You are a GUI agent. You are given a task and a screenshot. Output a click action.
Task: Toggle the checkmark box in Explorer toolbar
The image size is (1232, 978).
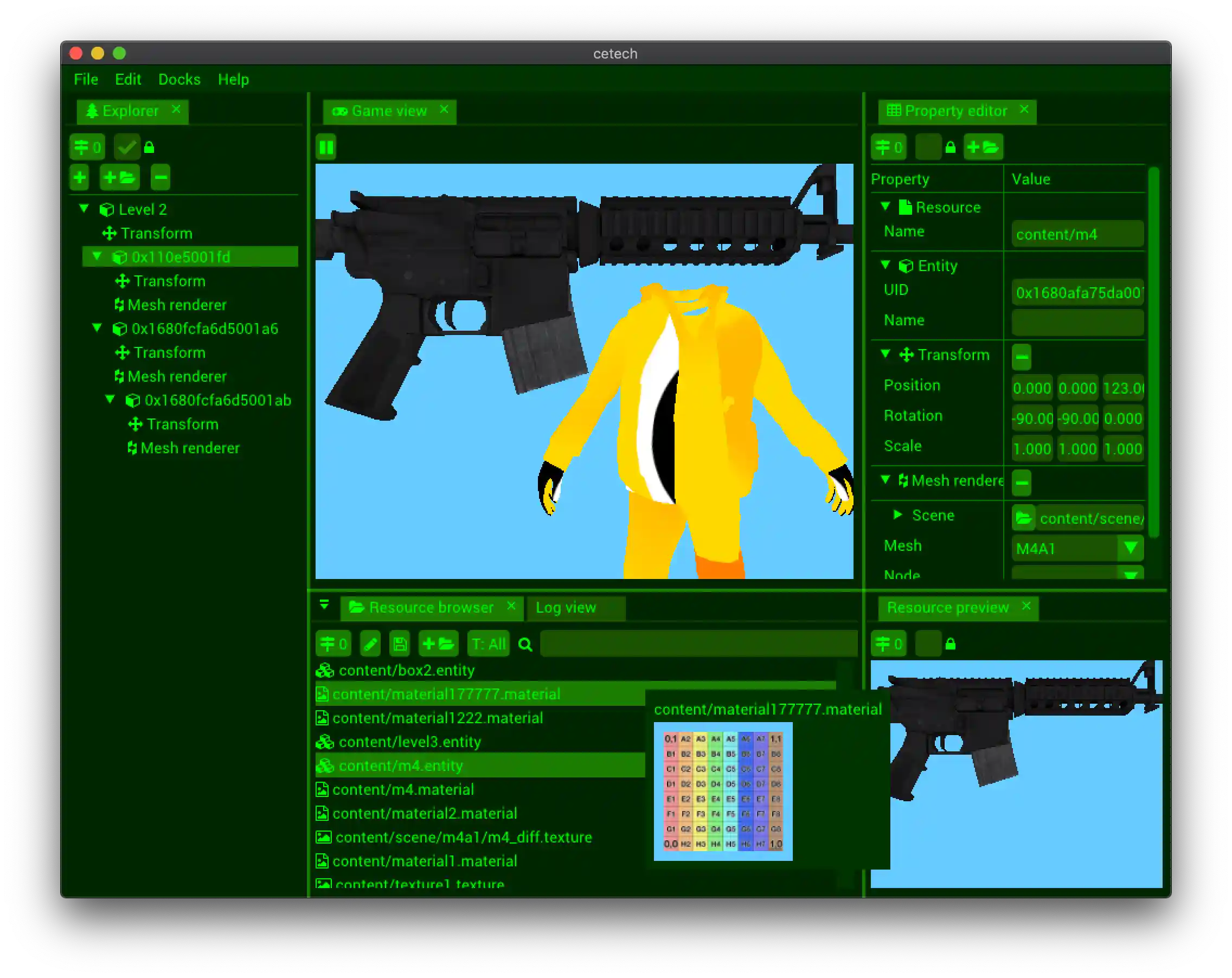pyautogui.click(x=126, y=147)
